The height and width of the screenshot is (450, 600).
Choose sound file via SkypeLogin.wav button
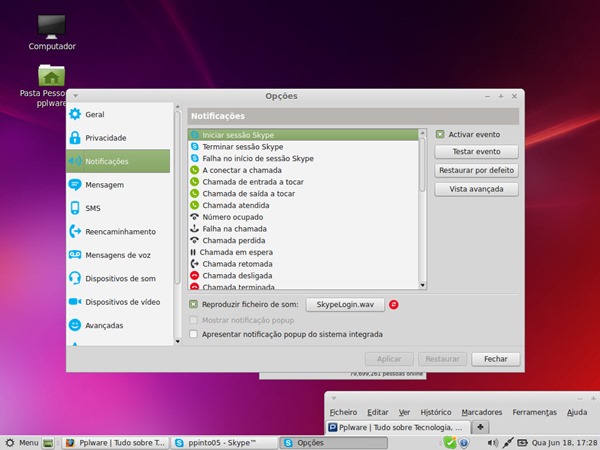coord(345,305)
